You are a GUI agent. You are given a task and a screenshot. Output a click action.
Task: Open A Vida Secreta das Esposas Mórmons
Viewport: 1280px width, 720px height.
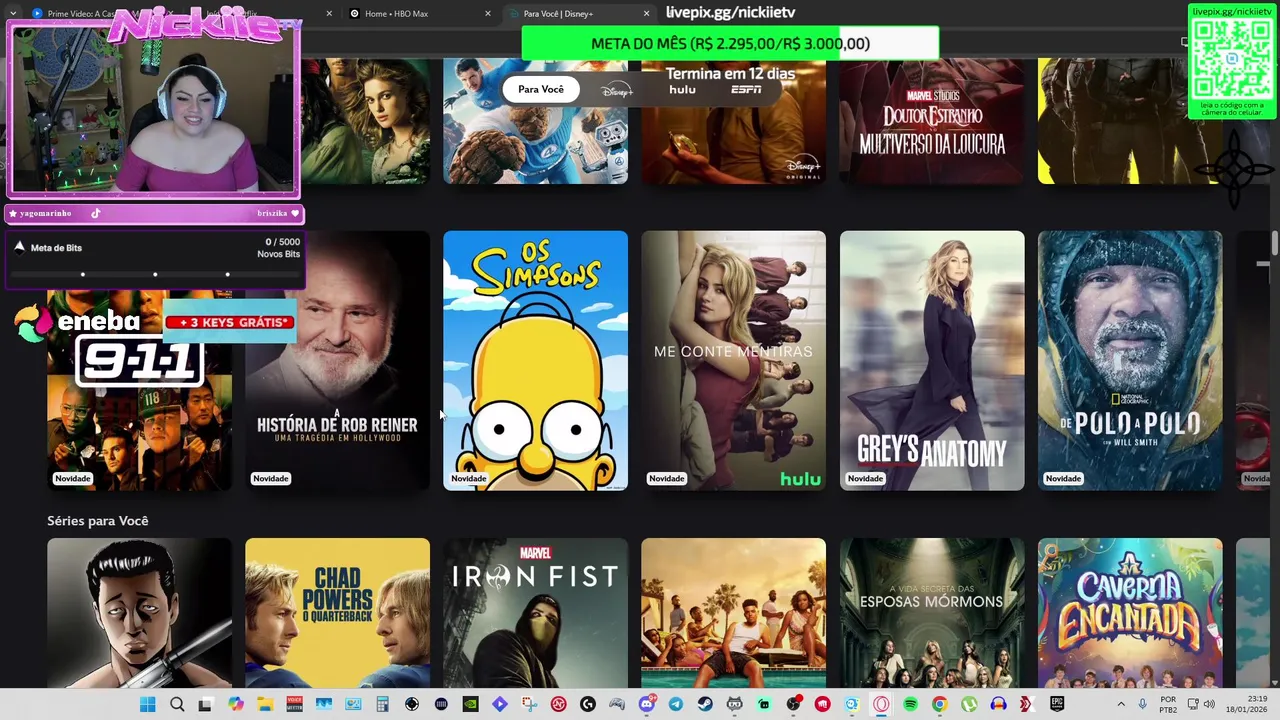[932, 613]
